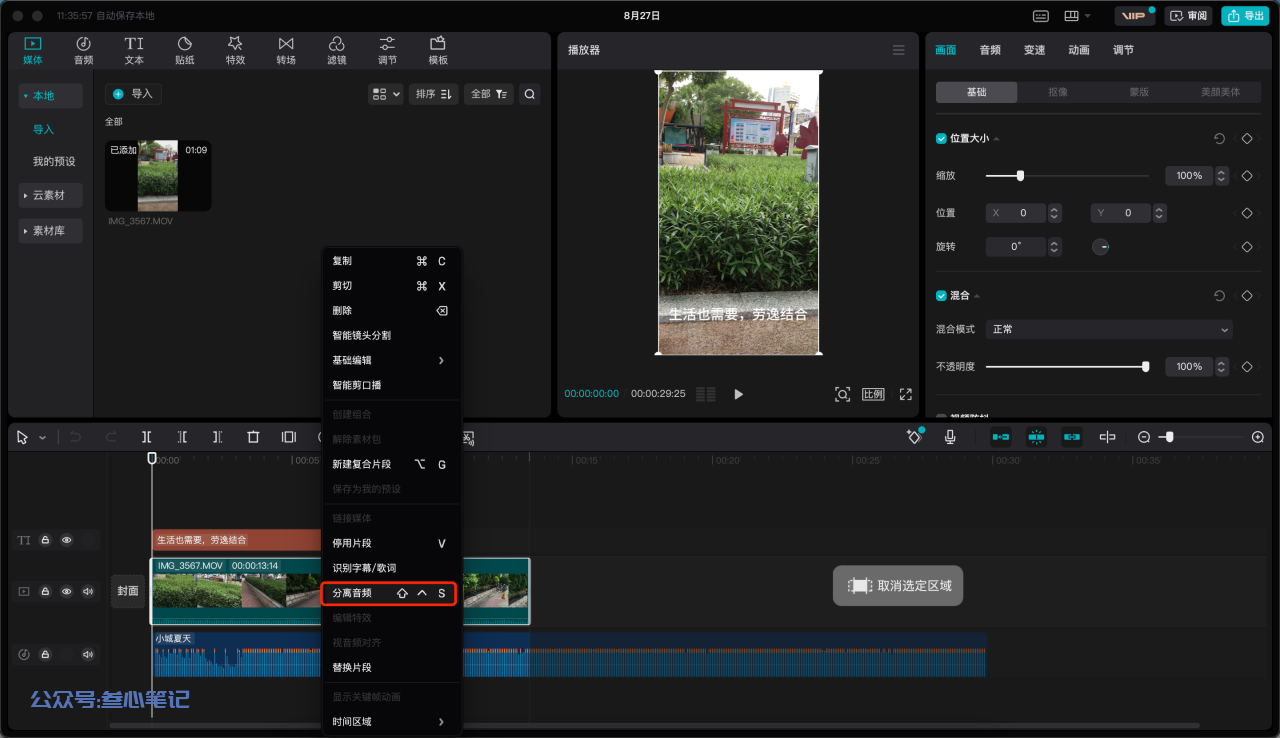
Task: Click the 比例 ratio button in player
Action: click(873, 394)
